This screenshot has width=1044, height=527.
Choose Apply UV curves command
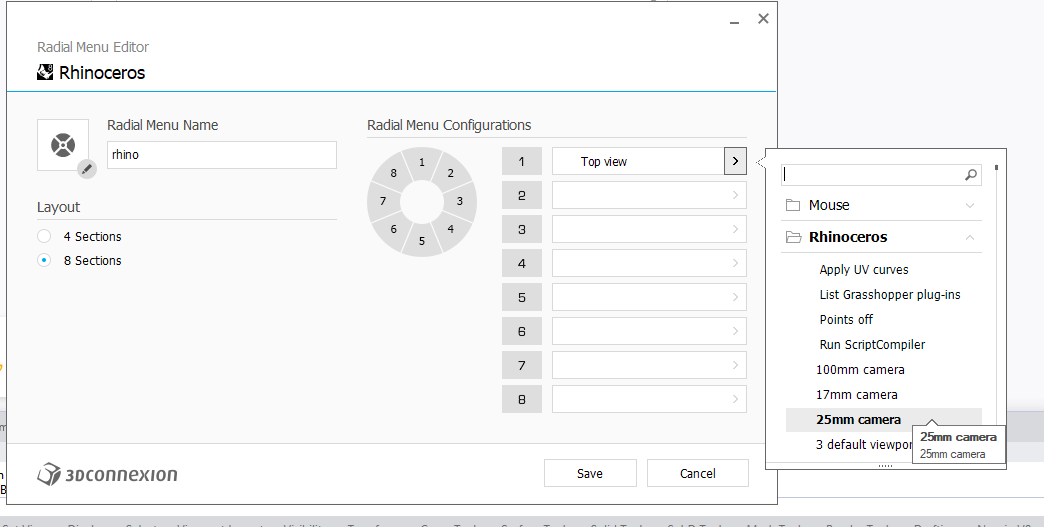pos(864,269)
